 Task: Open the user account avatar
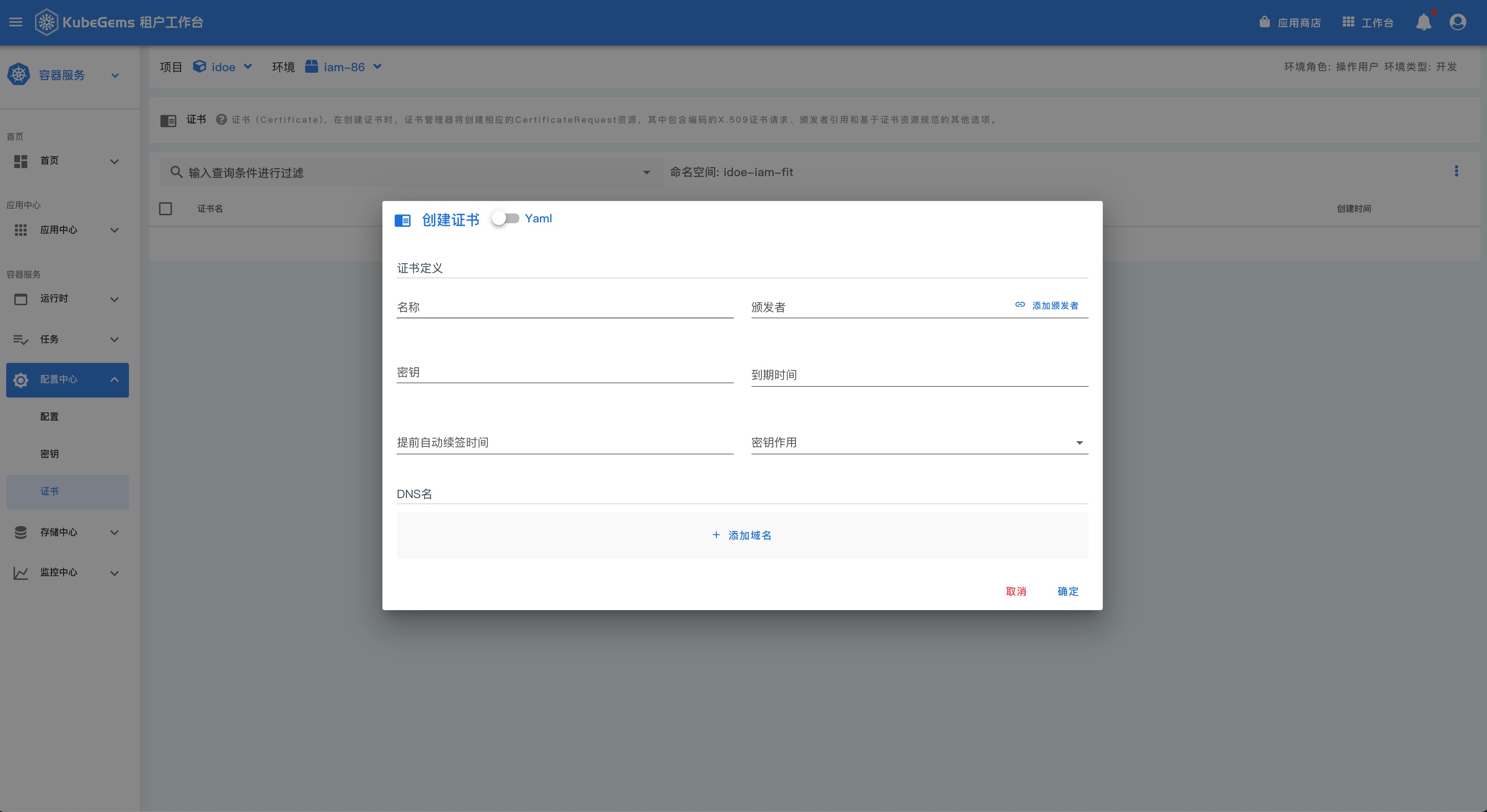(1458, 22)
